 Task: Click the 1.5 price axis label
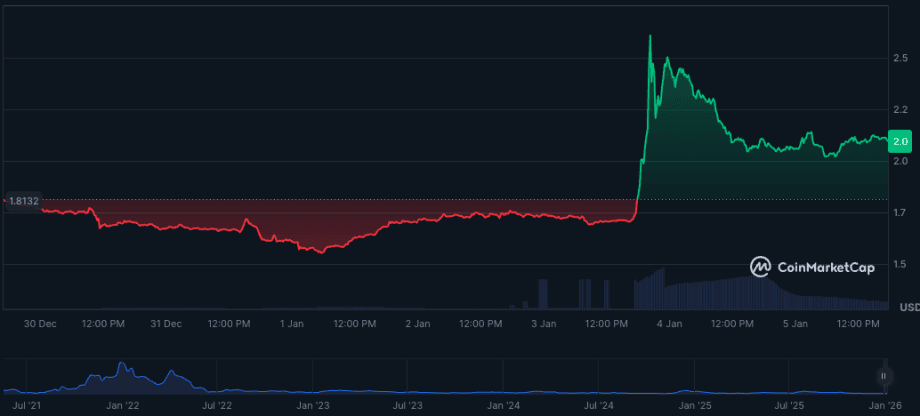click(x=901, y=264)
